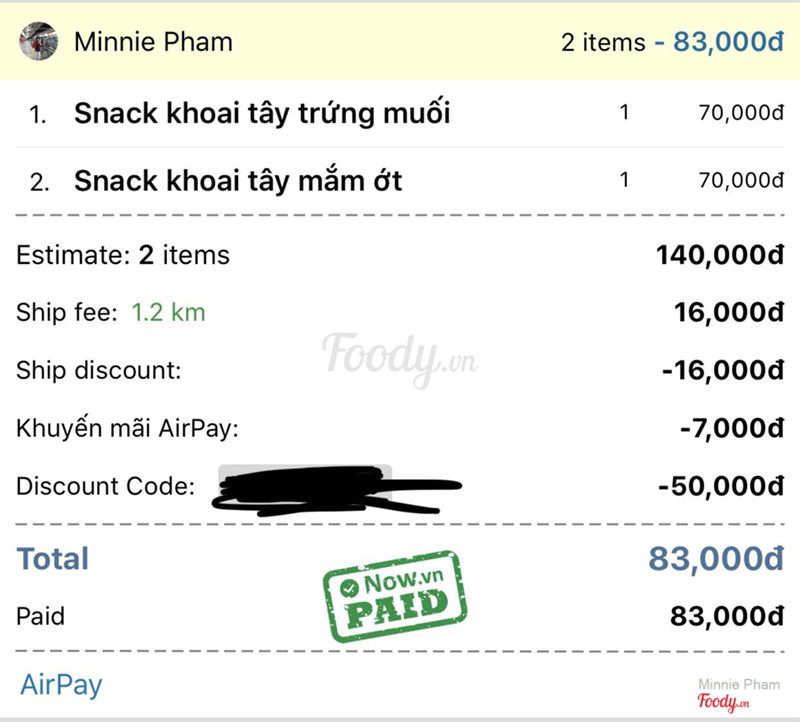Select the 140,000đ estimate amount

(x=718, y=255)
